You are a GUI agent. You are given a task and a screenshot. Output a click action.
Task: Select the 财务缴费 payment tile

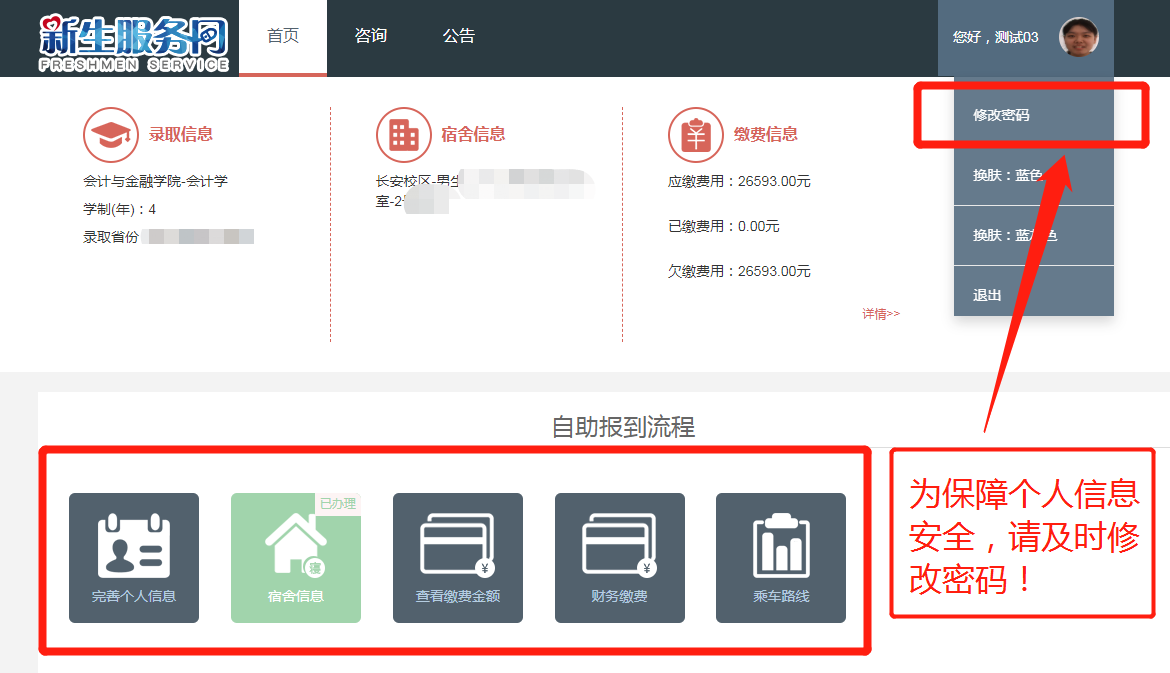tap(619, 558)
